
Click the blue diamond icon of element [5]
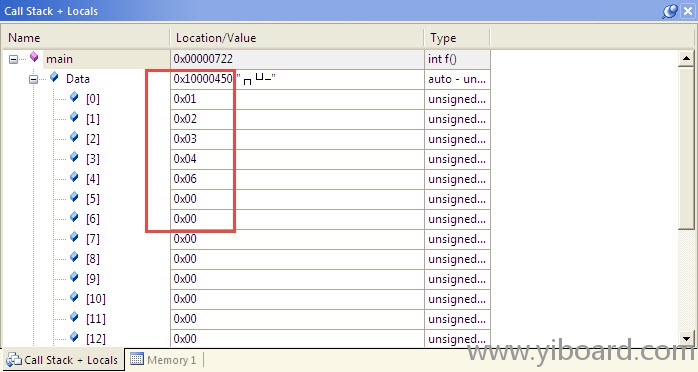click(x=74, y=198)
